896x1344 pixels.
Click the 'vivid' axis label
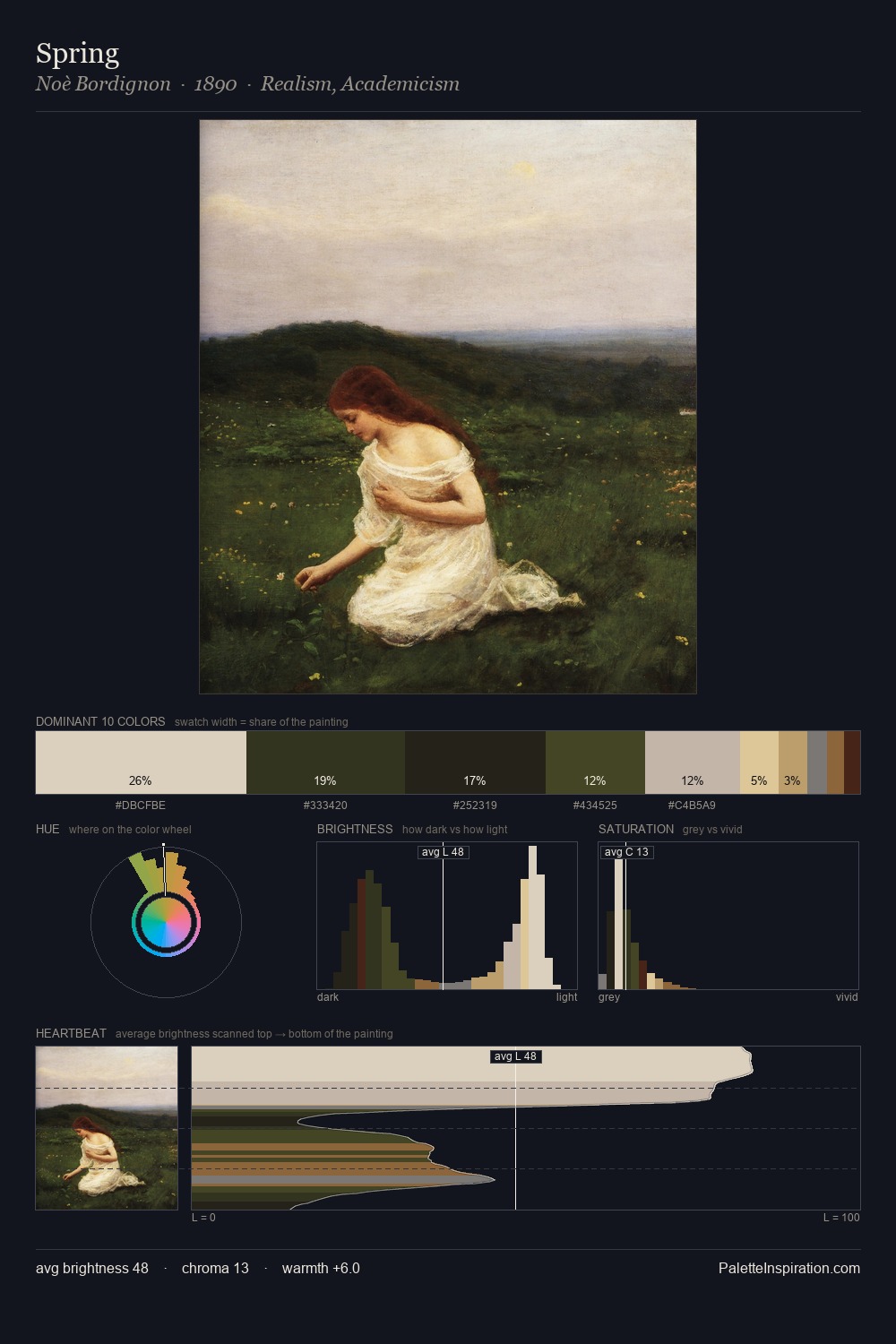pyautogui.click(x=847, y=997)
